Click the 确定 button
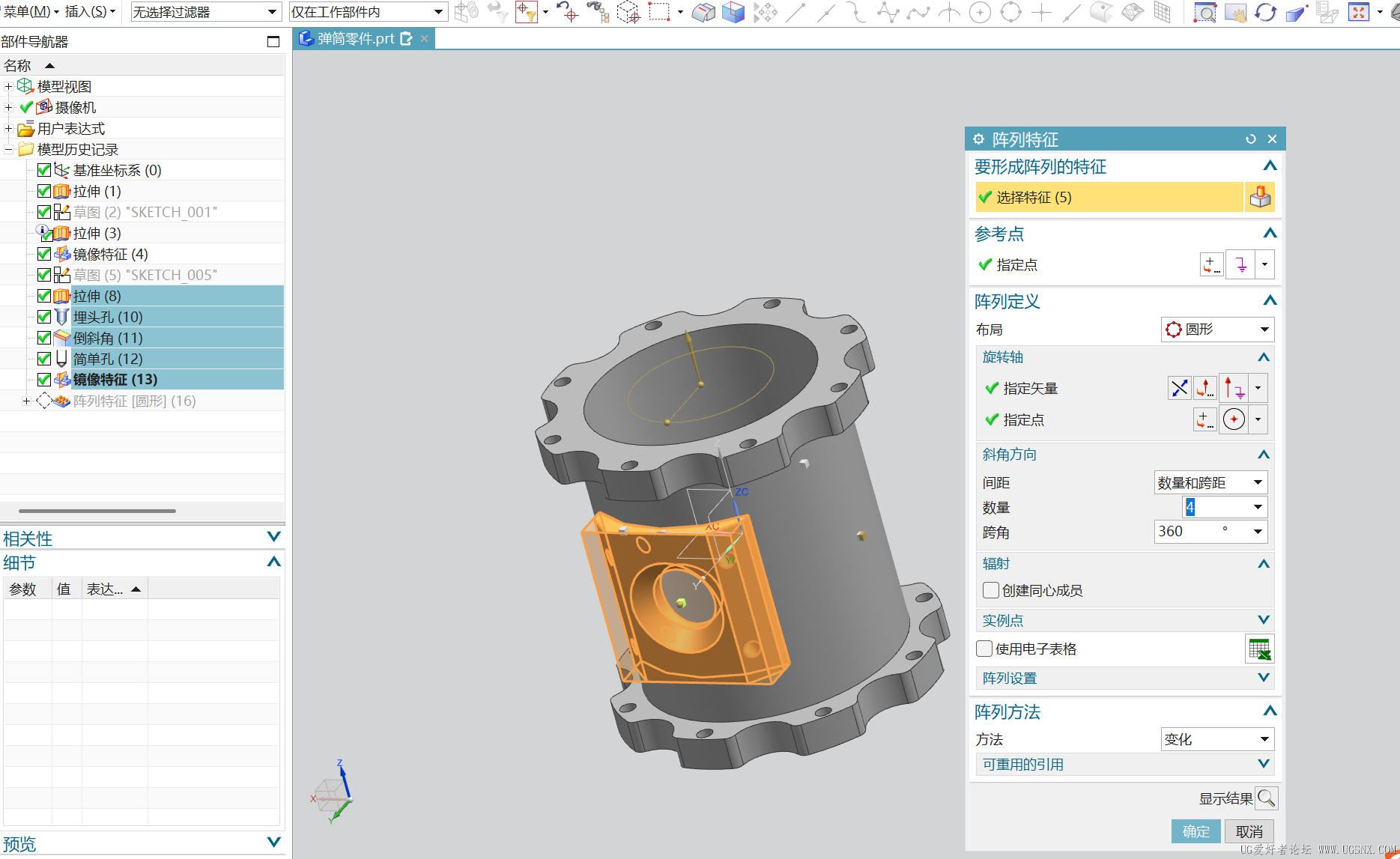1400x859 pixels. [1196, 831]
